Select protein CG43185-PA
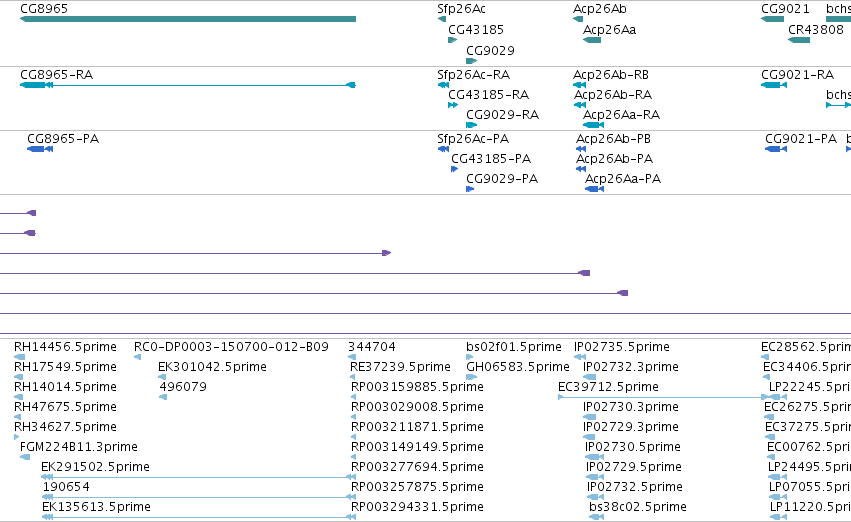The image size is (851, 522). [x=455, y=169]
